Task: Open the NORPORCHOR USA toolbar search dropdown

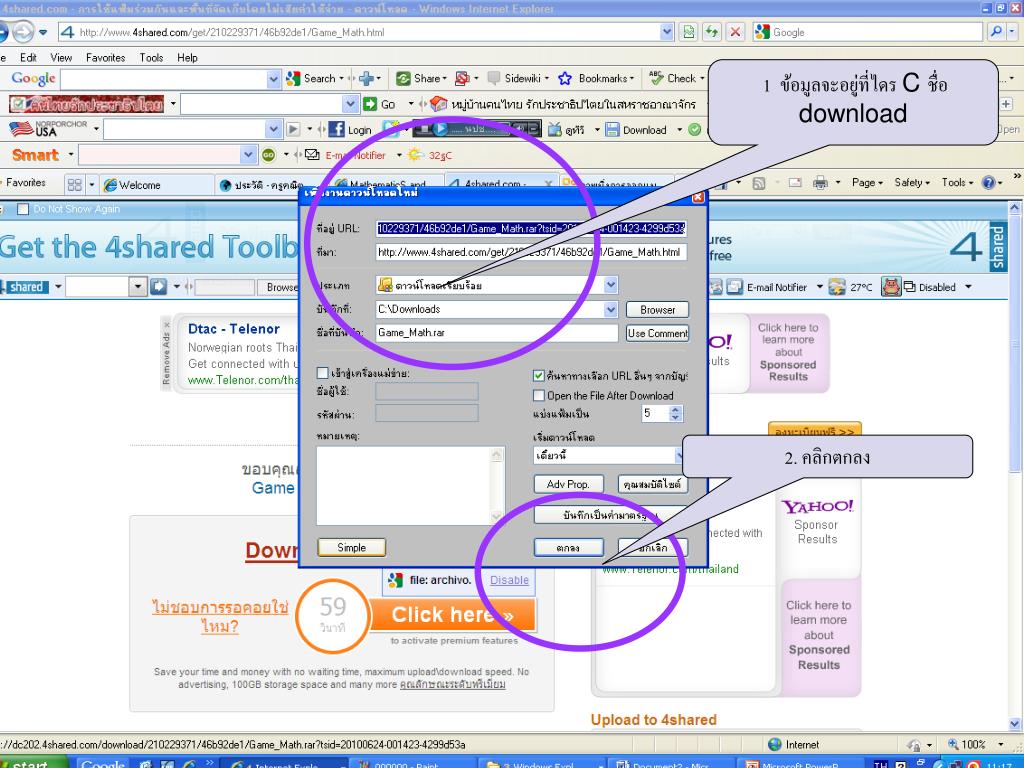Action: 274,129
